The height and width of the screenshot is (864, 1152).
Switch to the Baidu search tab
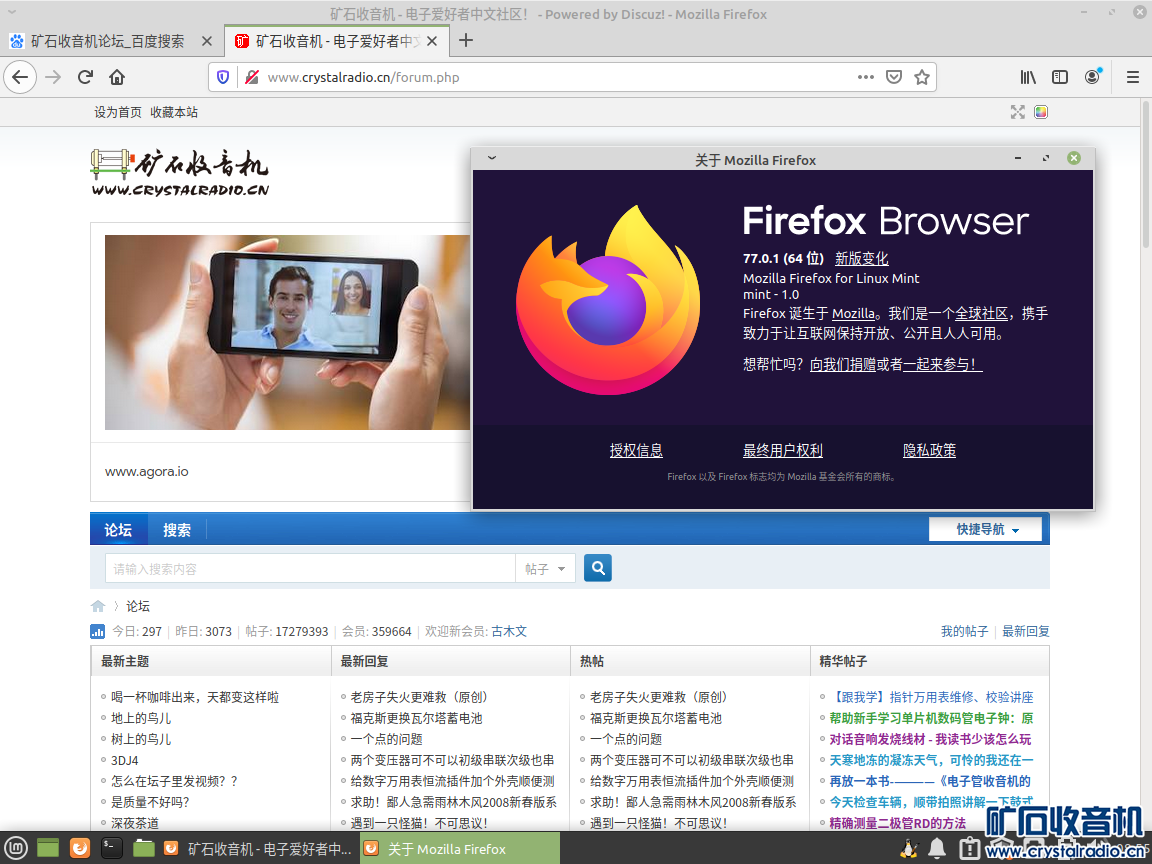click(108, 41)
